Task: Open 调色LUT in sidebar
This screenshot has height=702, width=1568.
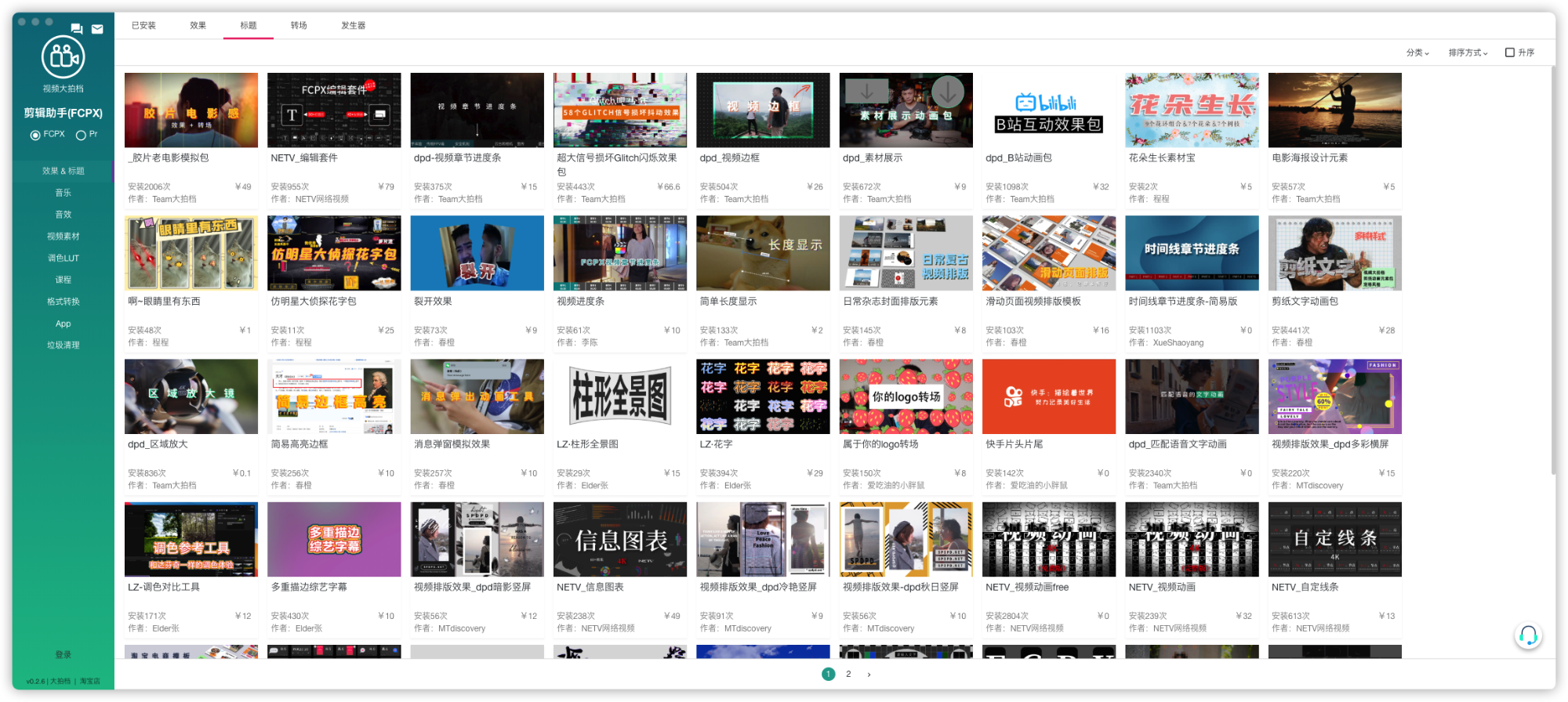Action: coord(63,258)
